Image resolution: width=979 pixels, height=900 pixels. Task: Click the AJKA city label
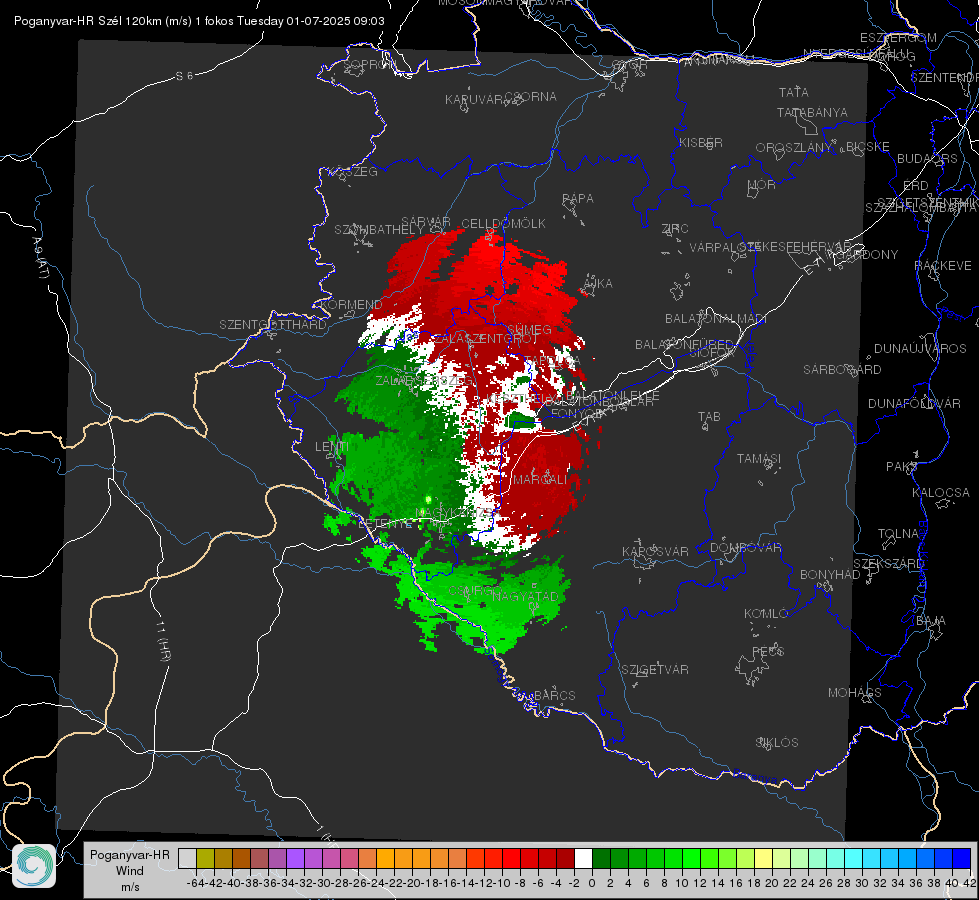[x=598, y=284]
